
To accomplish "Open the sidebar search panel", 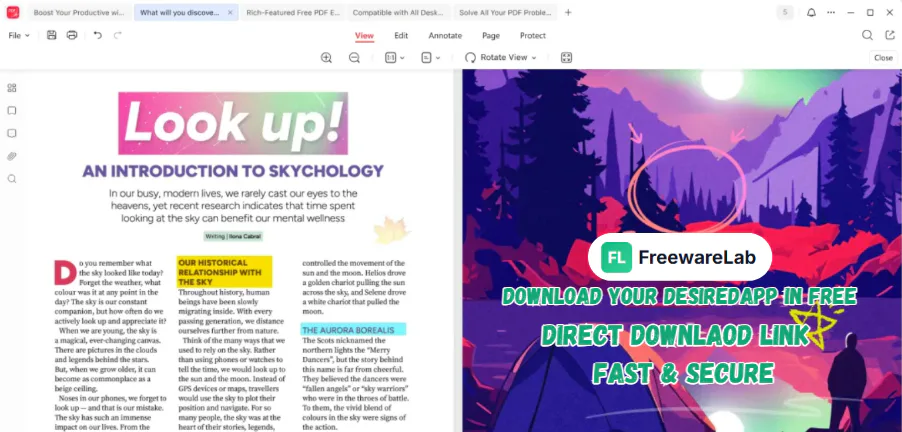I will 12,179.
